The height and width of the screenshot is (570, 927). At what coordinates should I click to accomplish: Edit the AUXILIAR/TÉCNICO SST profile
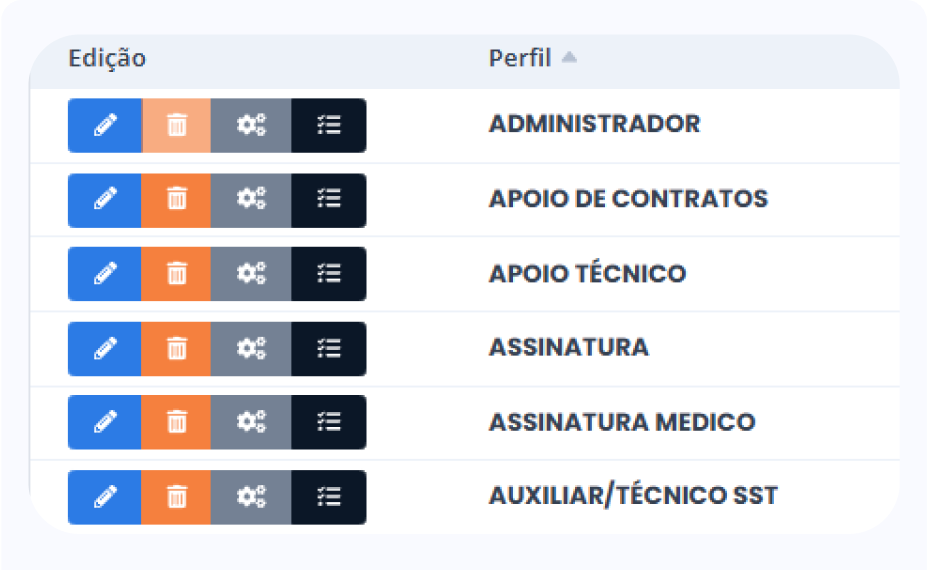(105, 496)
